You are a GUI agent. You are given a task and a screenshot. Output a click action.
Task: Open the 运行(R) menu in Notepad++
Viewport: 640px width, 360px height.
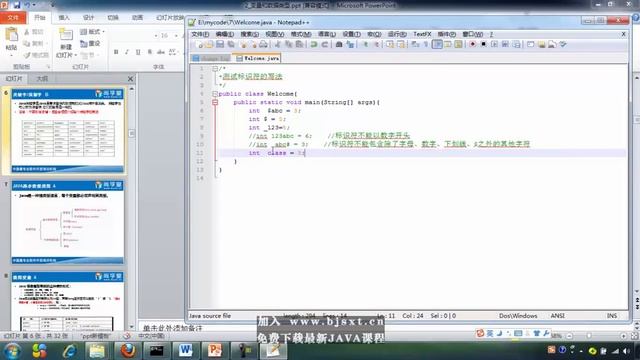(x=397, y=34)
